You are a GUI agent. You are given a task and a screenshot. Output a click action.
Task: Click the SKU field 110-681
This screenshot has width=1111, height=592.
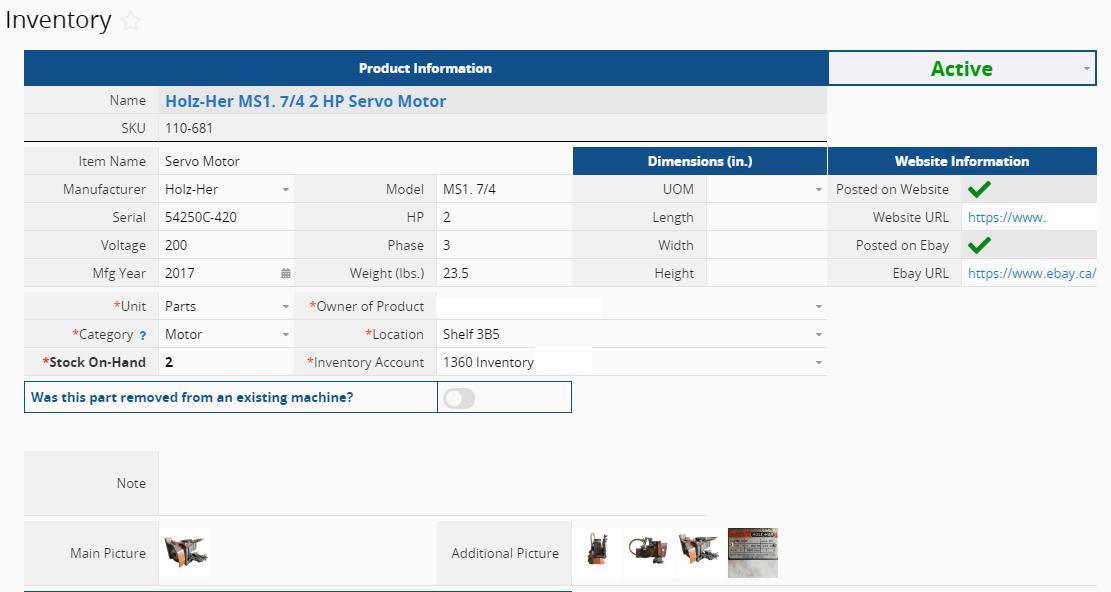tap(492, 128)
